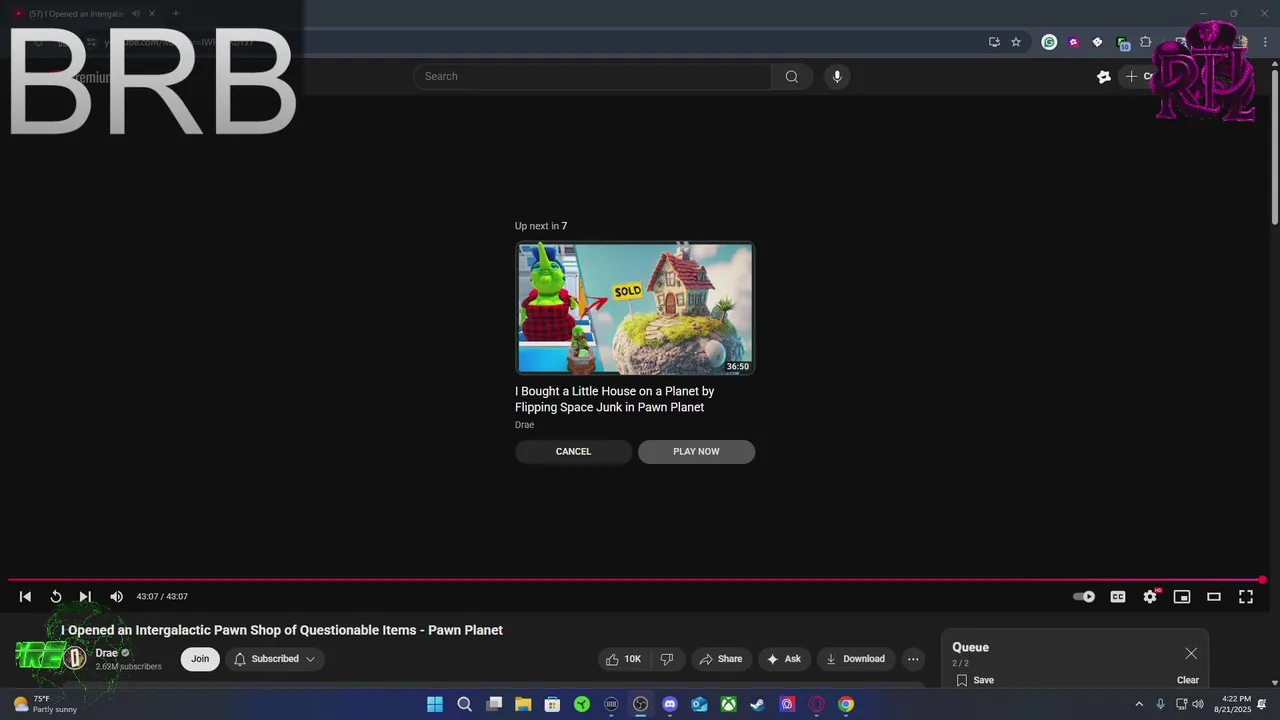This screenshot has width=1280, height=720.
Task: Click into the YouTube search box
Action: point(592,76)
